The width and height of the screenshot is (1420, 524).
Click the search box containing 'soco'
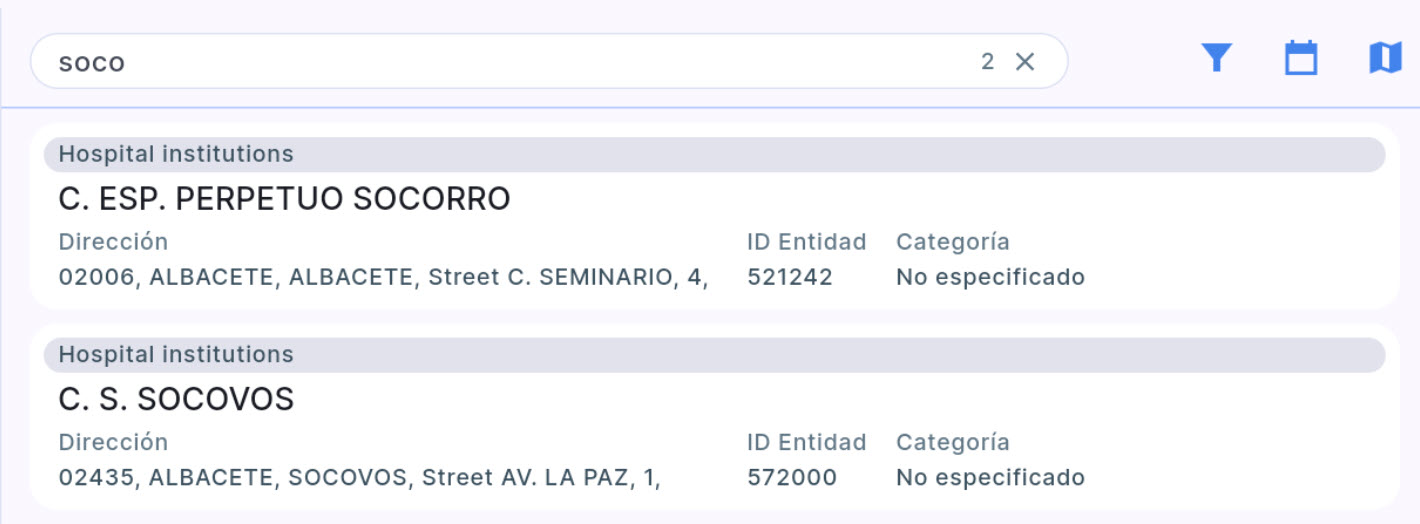tap(500, 62)
